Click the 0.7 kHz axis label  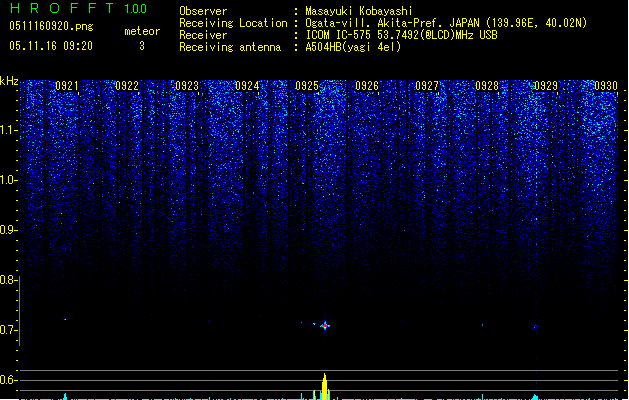click(8, 330)
